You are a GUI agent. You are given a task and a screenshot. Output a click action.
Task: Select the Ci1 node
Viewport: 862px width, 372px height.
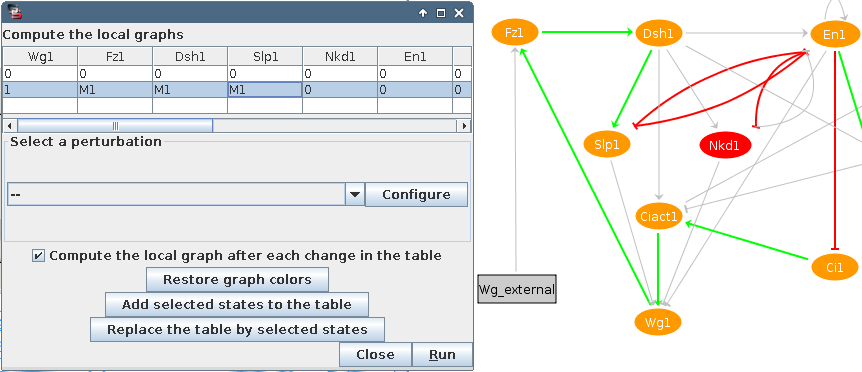835,268
